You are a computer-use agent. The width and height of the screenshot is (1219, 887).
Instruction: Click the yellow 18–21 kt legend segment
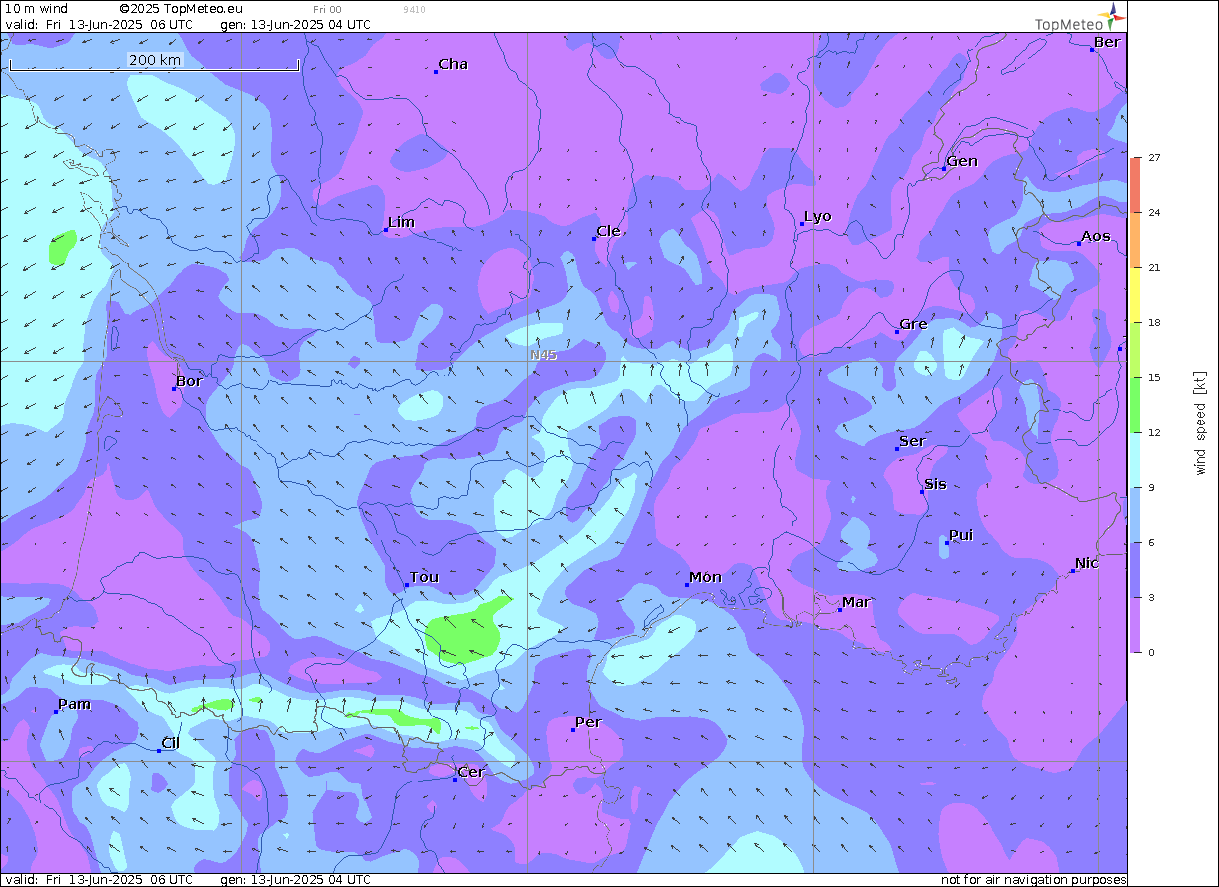(x=1134, y=294)
